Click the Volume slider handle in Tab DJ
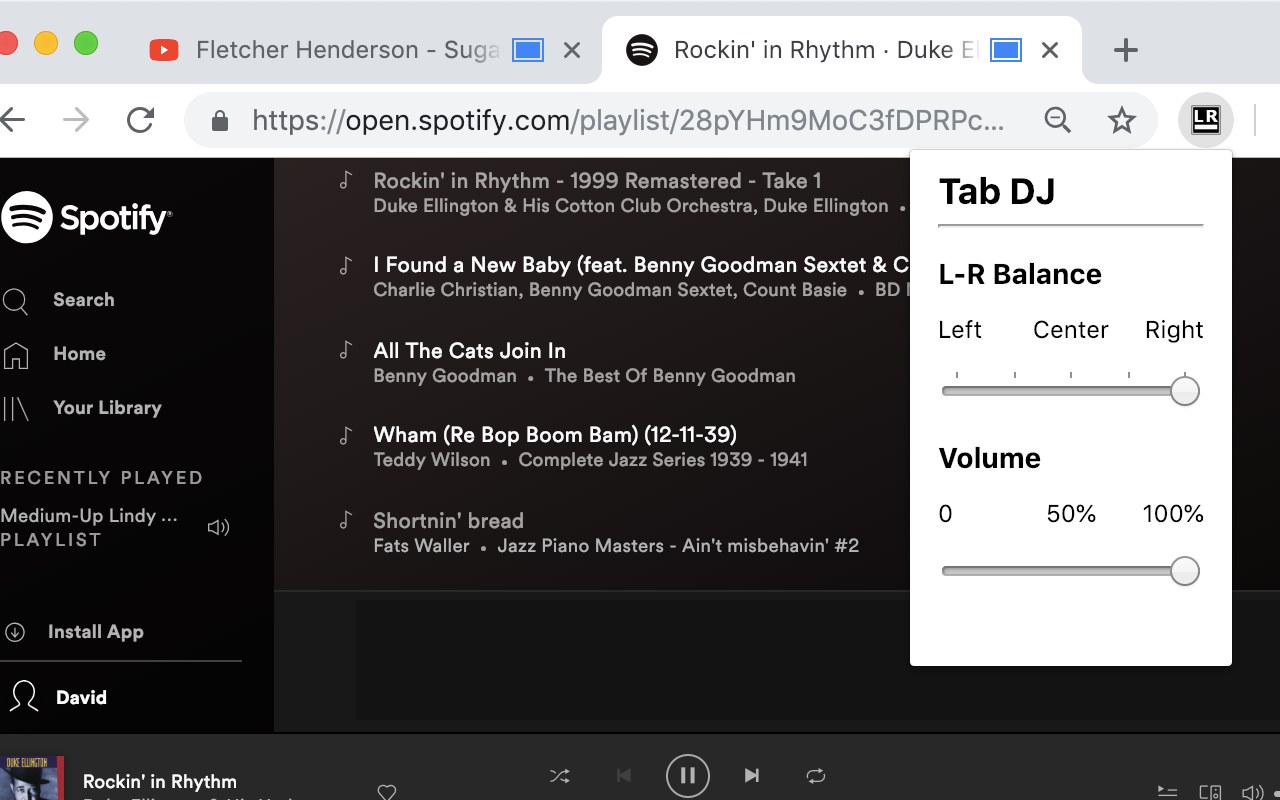1280x800 pixels. tap(1185, 571)
